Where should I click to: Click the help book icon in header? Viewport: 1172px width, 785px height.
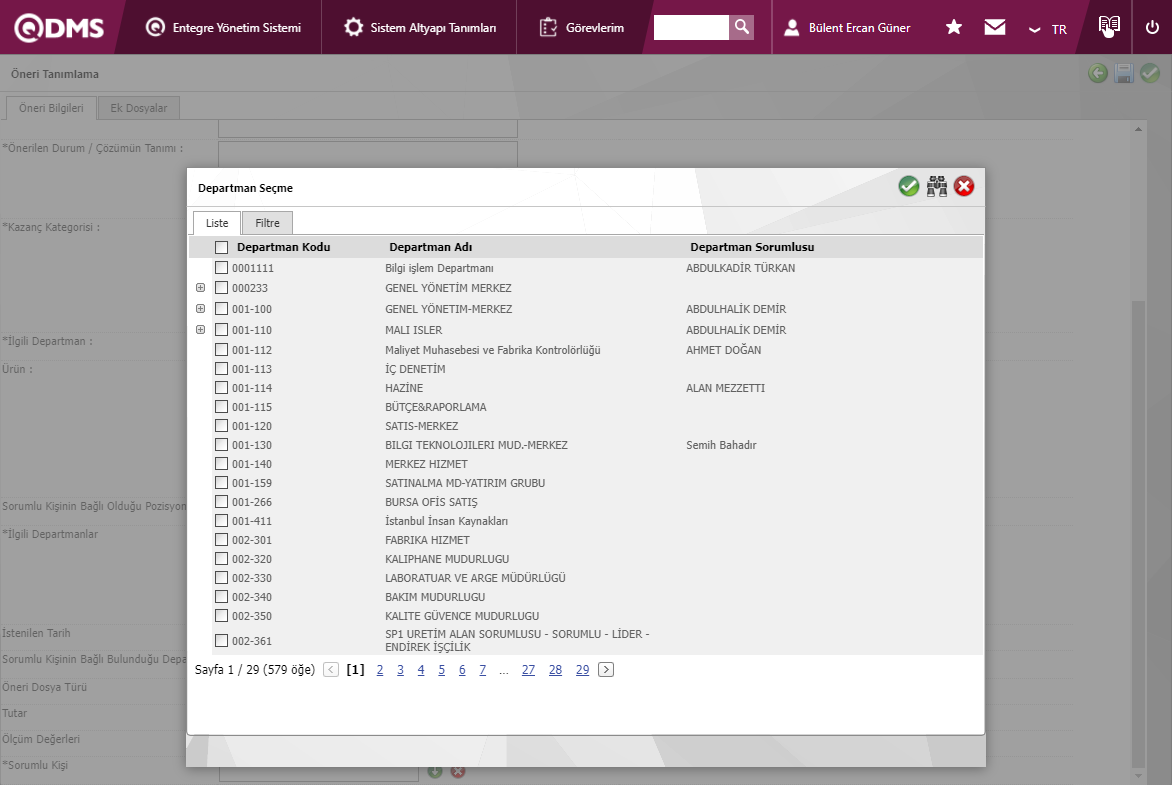(1107, 27)
